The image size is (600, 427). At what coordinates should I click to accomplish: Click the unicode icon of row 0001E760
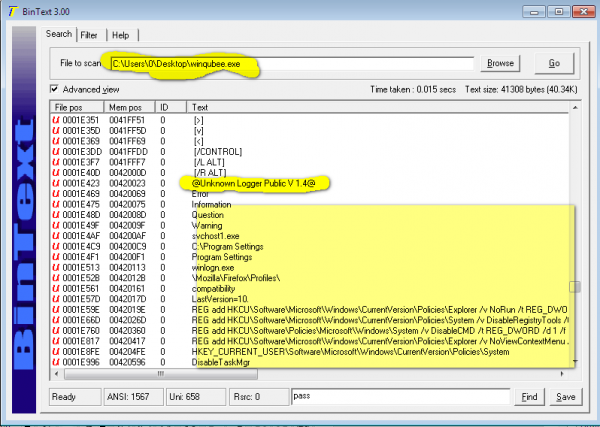(x=56, y=331)
